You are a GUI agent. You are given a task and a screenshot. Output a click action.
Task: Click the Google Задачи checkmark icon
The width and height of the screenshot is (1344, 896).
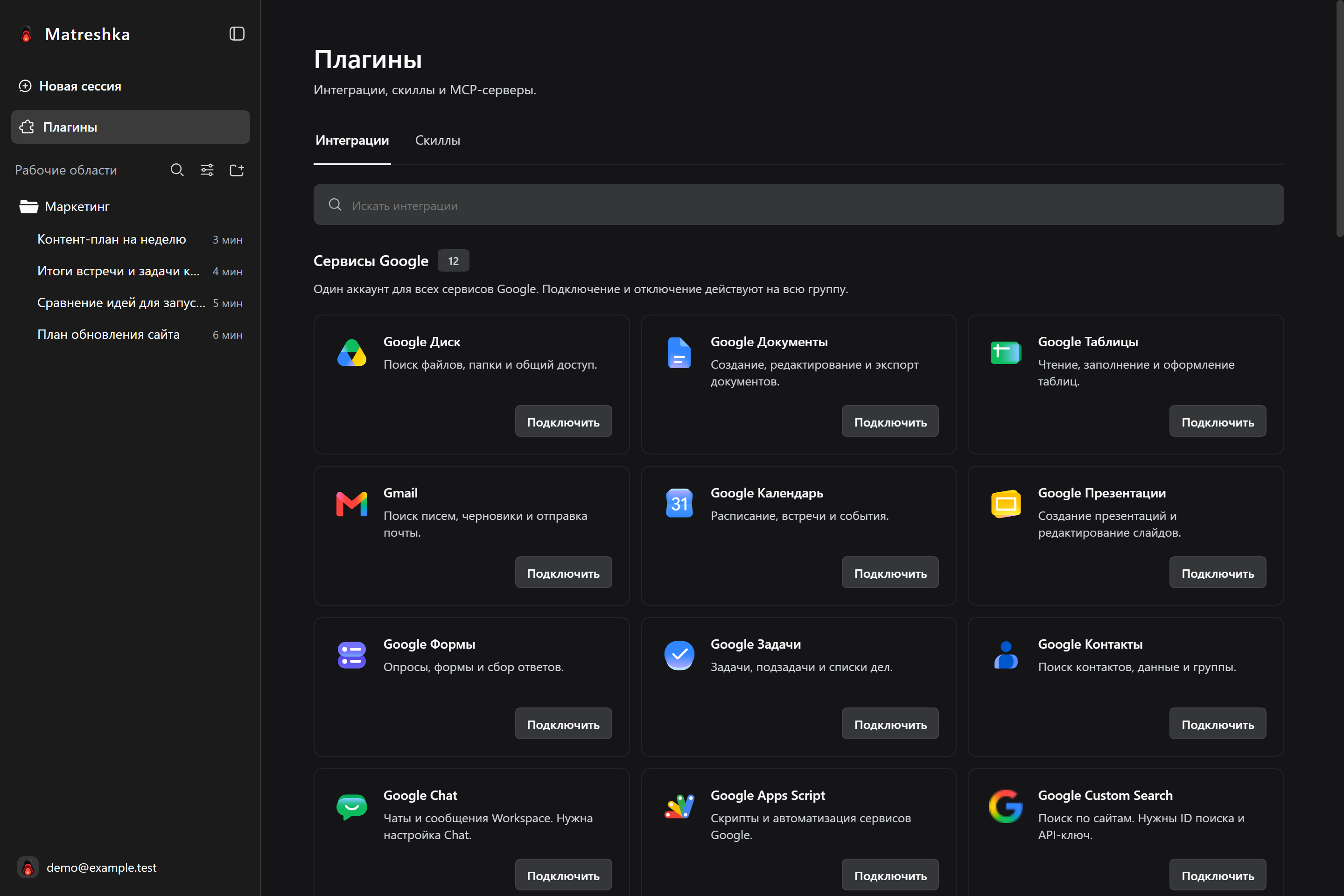click(679, 655)
